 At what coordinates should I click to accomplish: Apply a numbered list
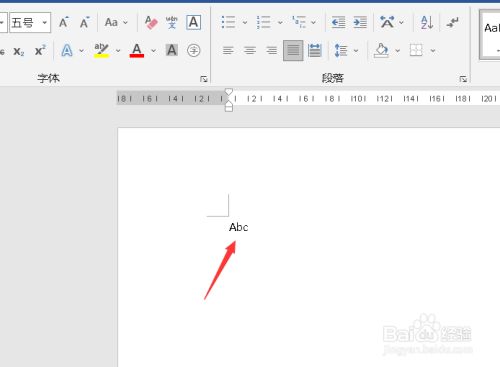point(264,22)
